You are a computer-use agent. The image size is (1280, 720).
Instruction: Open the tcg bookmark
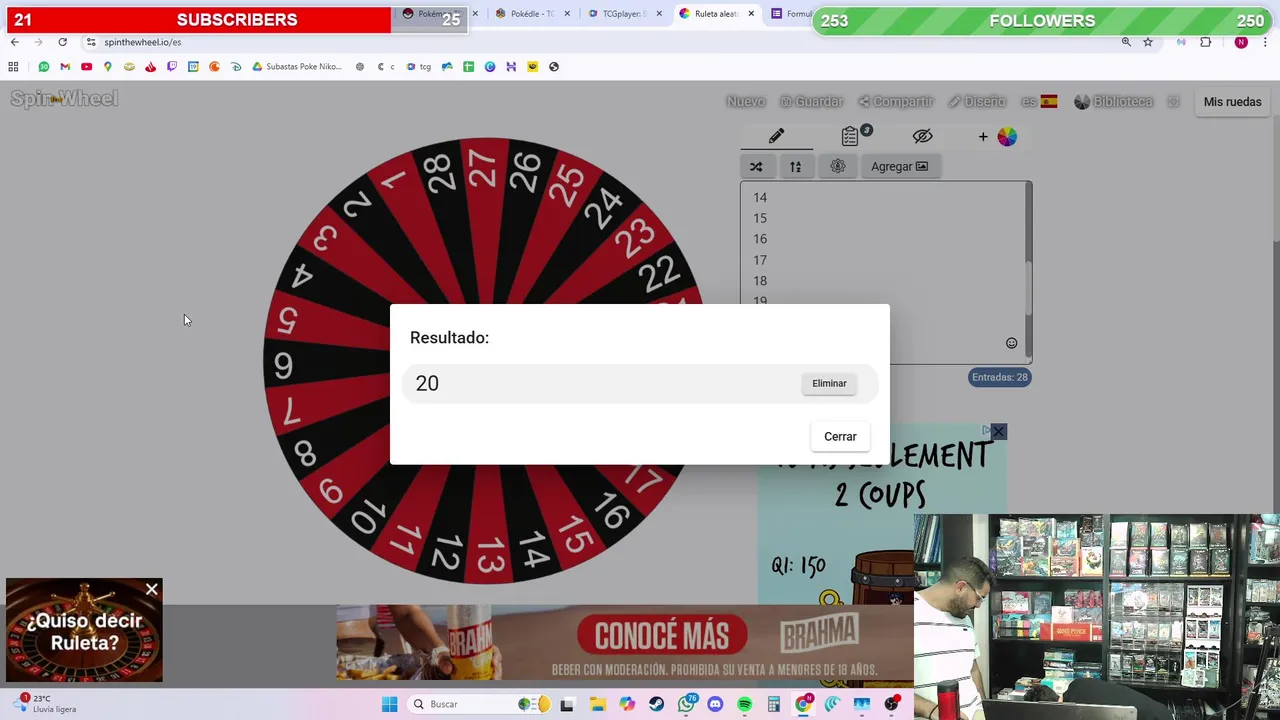point(419,67)
